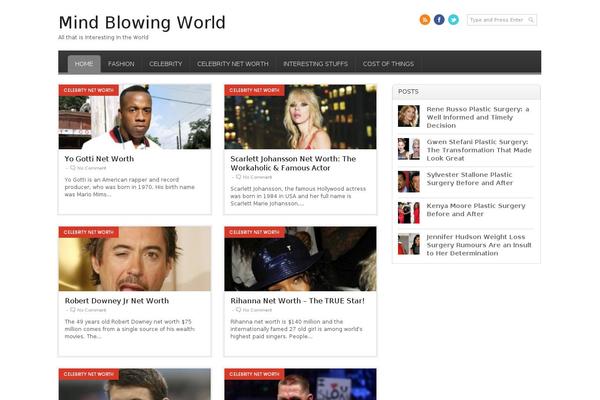
Task: Click the comment icon under Robert Downey Jr
Action: [73, 310]
